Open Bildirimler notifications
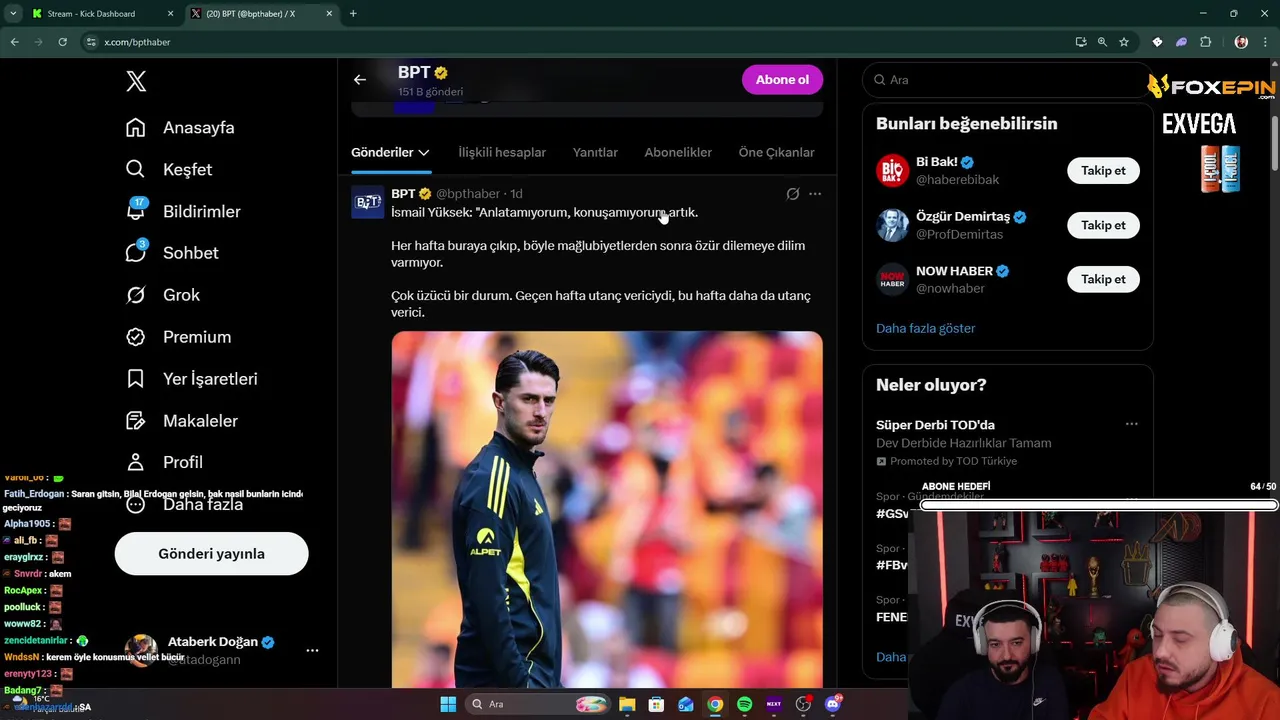1280x720 pixels. click(183, 212)
